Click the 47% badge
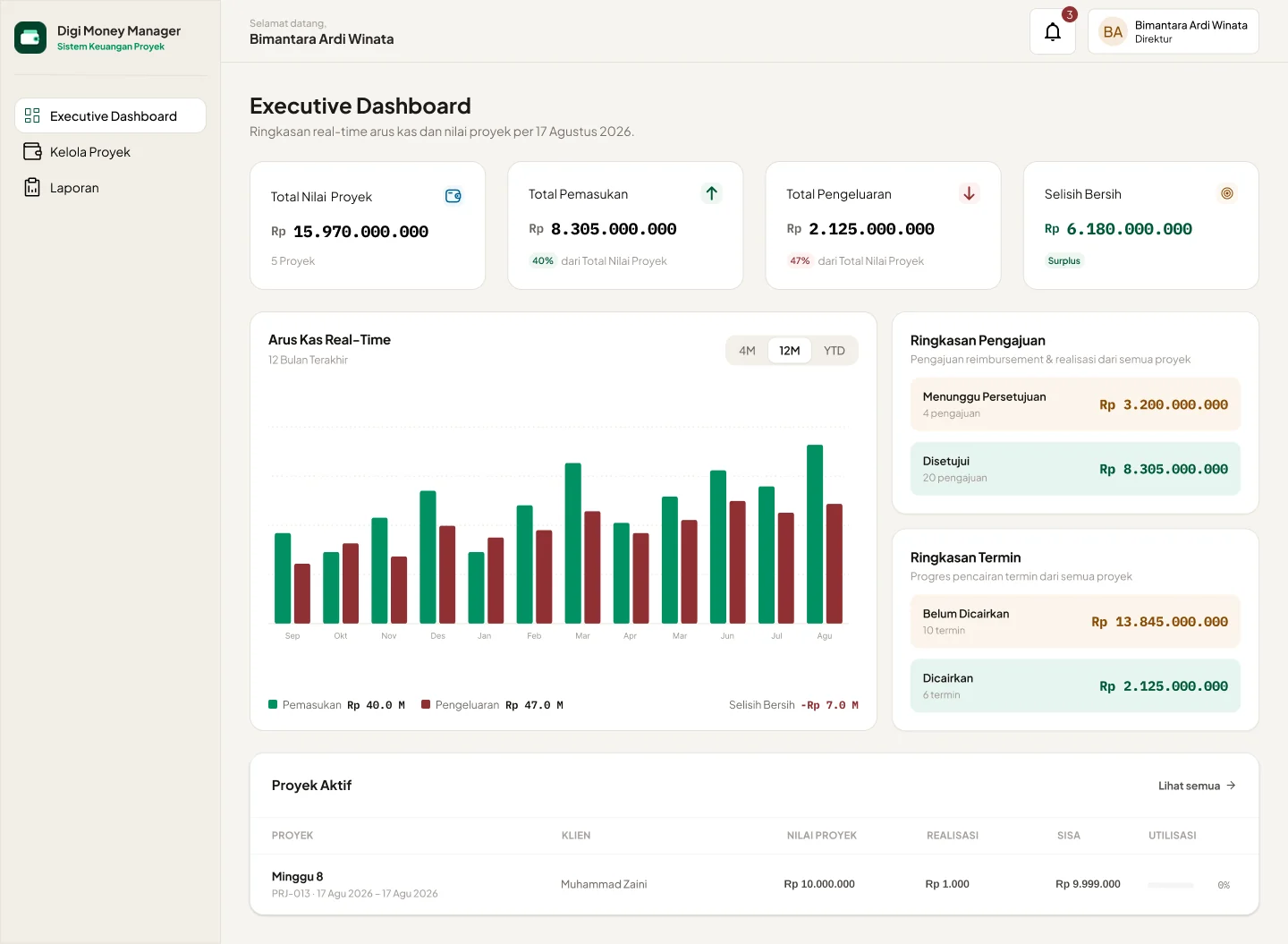The image size is (1288, 944). [x=800, y=260]
